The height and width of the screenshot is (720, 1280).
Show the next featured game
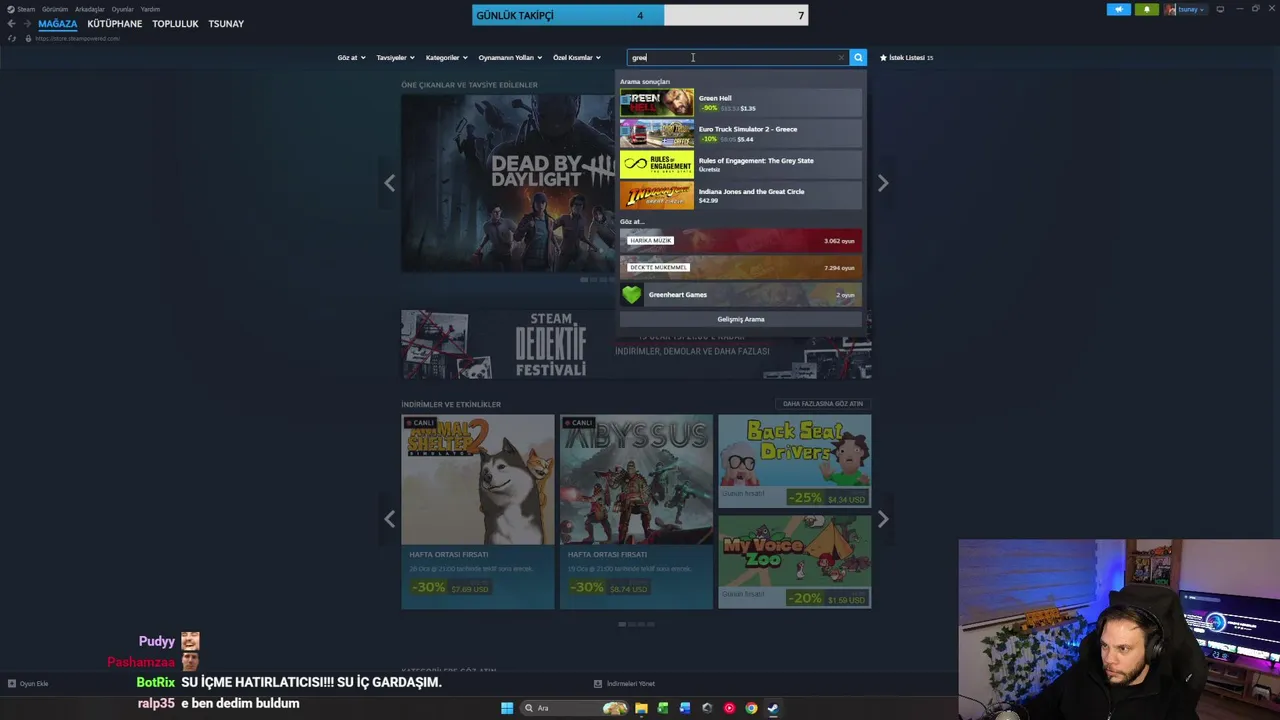[x=882, y=183]
